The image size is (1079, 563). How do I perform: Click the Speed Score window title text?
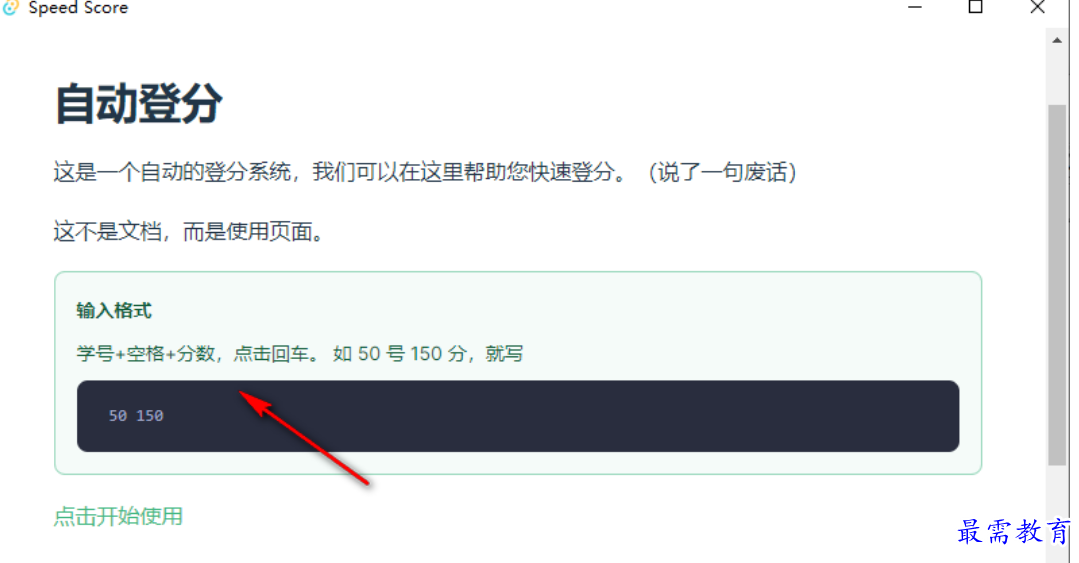point(78,8)
